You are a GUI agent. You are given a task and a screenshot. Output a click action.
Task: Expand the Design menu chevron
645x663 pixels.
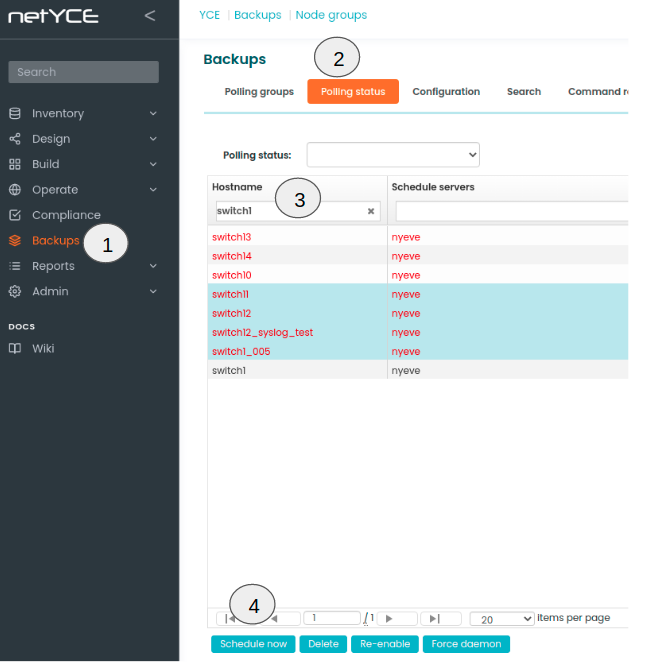point(153,139)
